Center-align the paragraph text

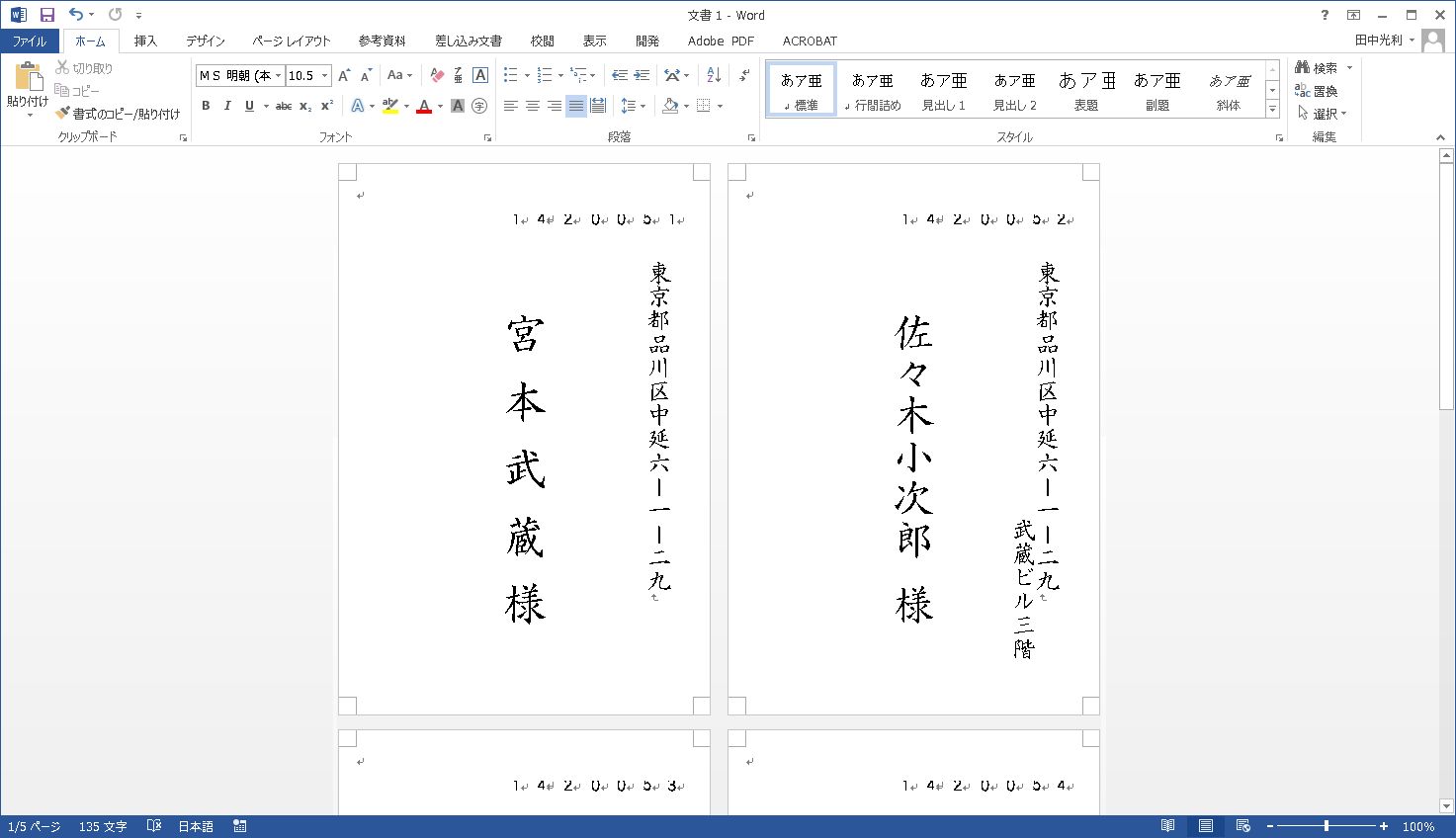pos(532,106)
